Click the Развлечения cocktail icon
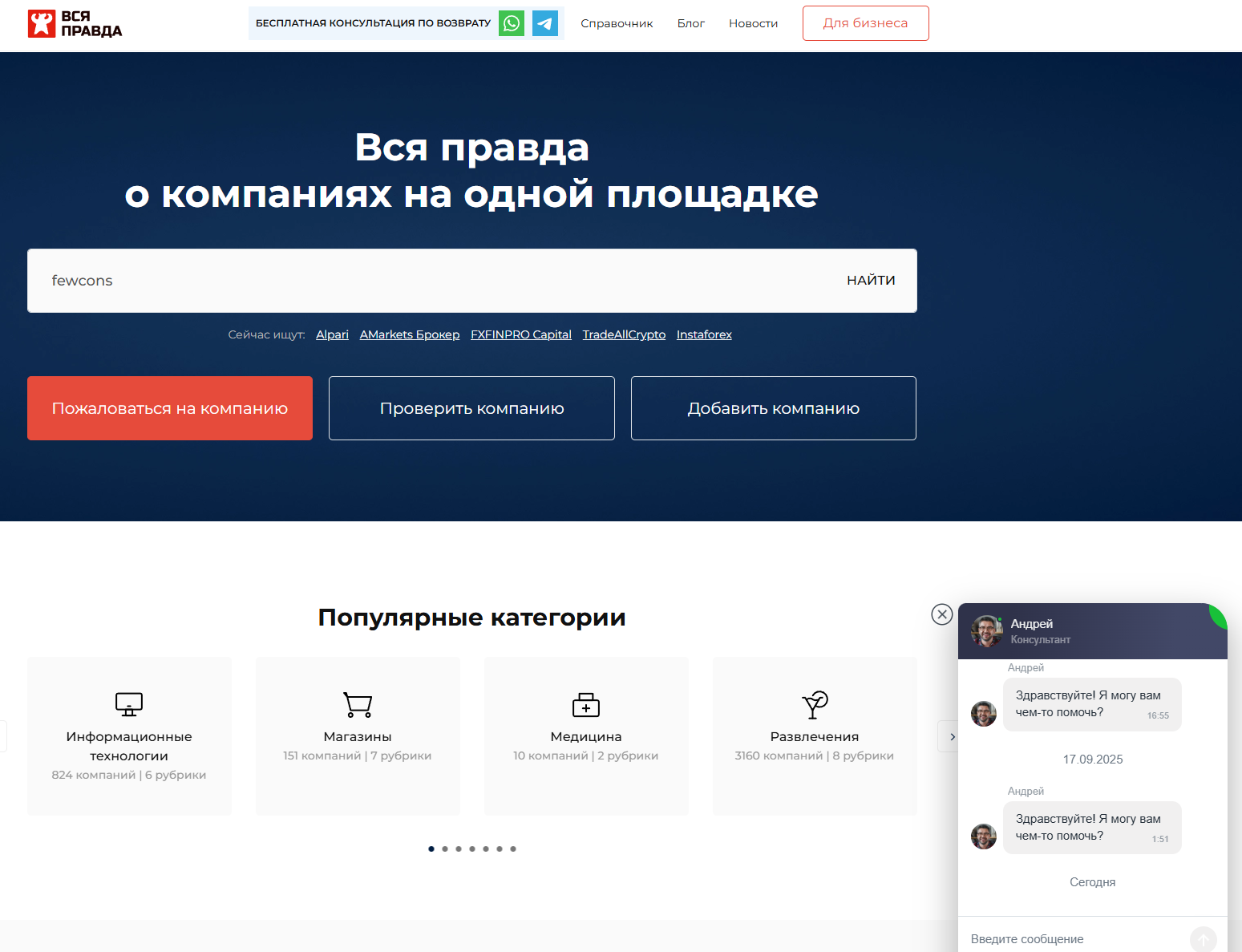Image resolution: width=1242 pixels, height=952 pixels. point(815,704)
